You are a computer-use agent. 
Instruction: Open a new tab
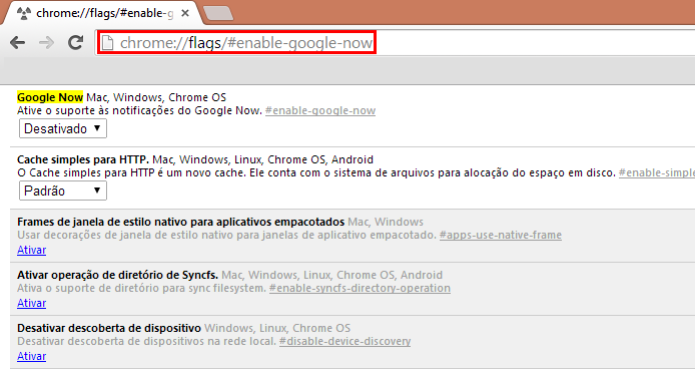(x=218, y=13)
